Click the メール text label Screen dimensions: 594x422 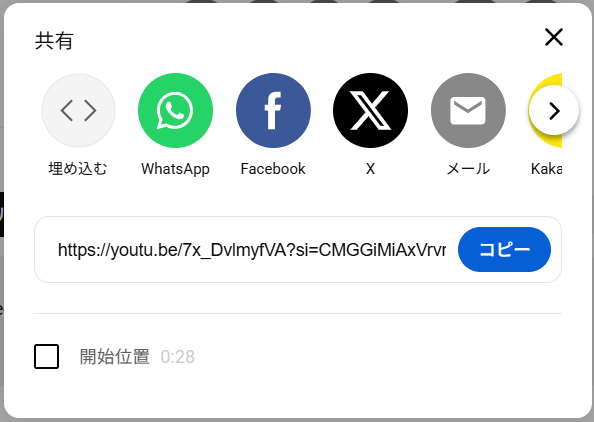[x=468, y=169]
